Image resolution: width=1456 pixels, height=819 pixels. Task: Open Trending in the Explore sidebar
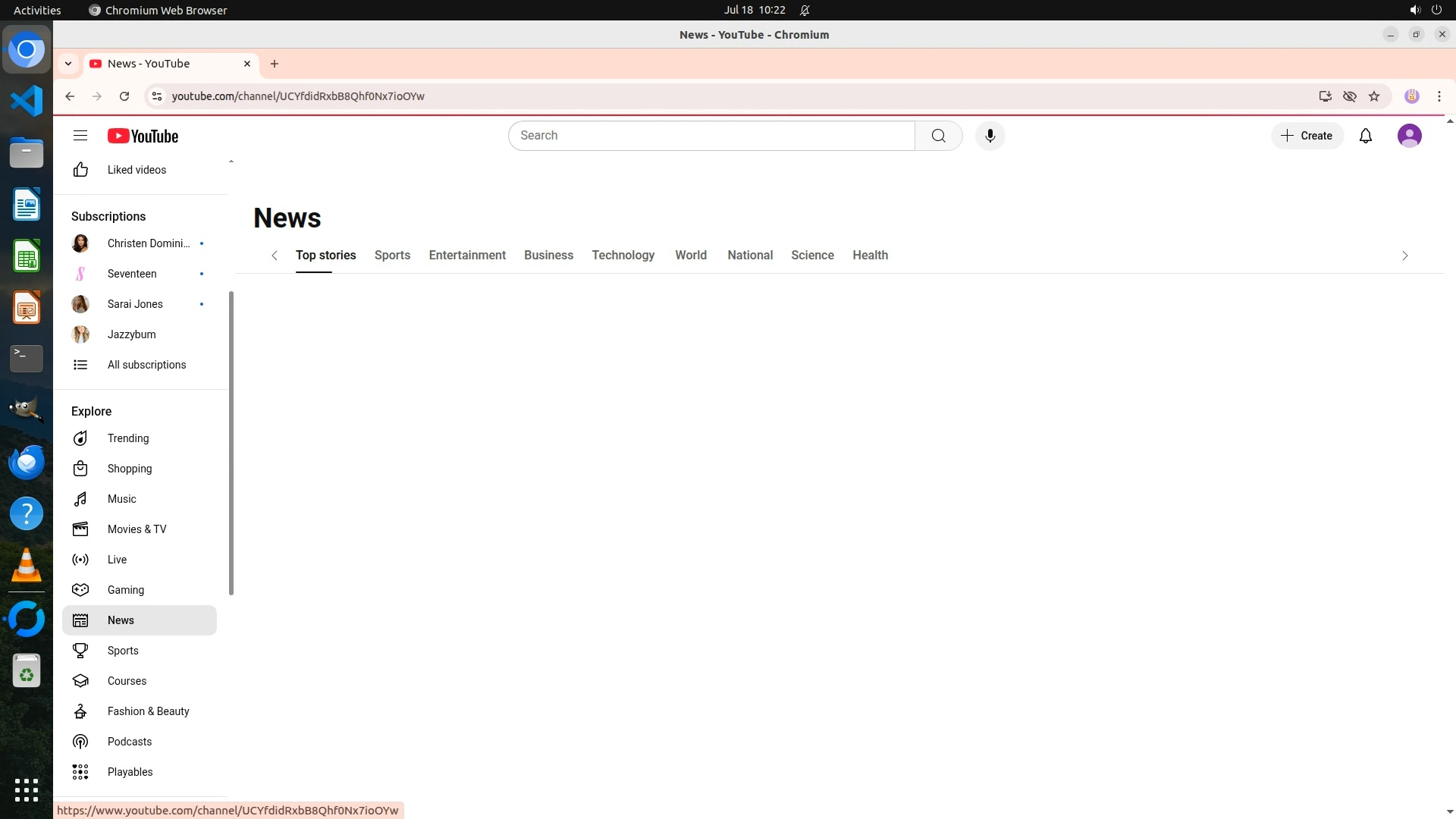[127, 438]
